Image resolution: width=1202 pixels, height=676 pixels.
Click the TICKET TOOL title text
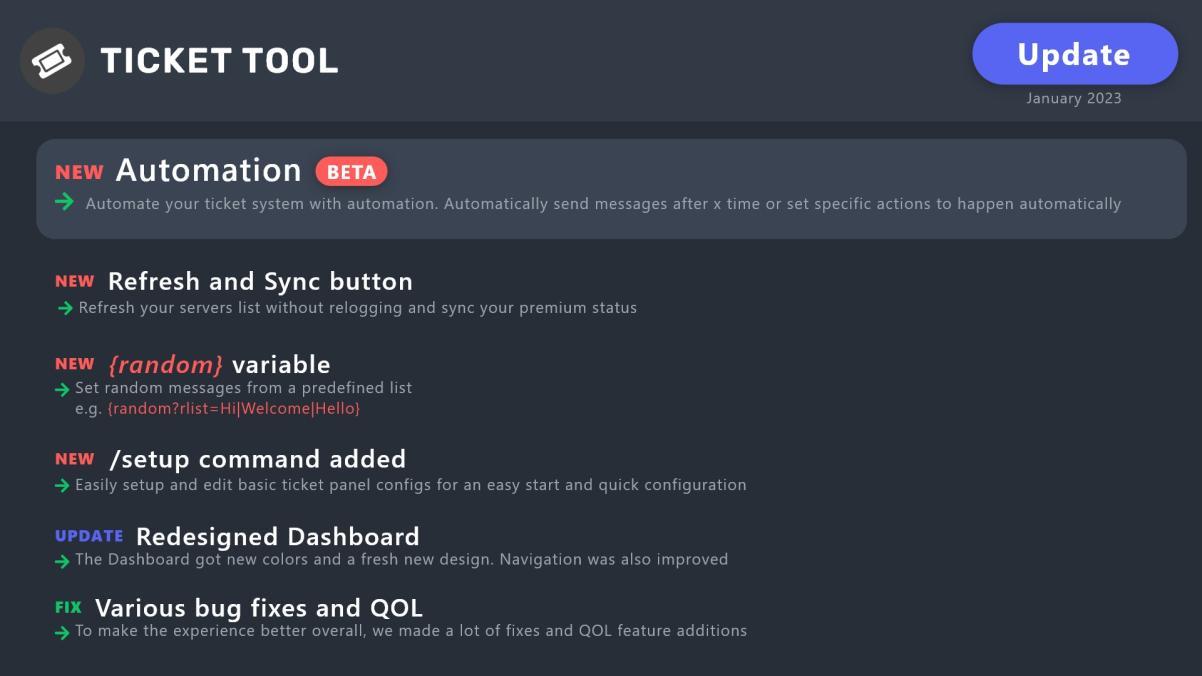pos(219,61)
